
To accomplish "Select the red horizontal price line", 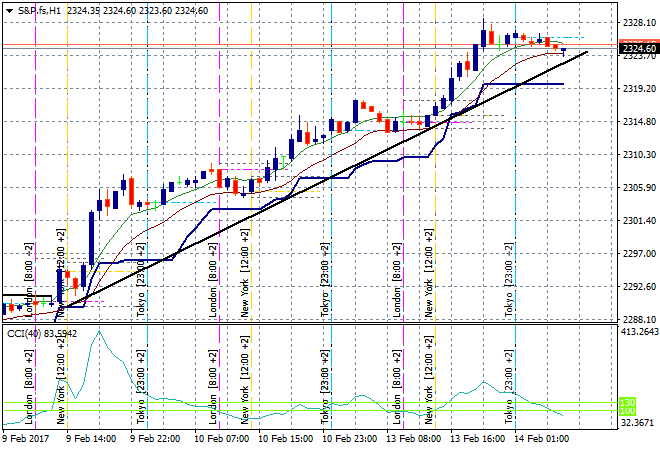I will [300, 45].
